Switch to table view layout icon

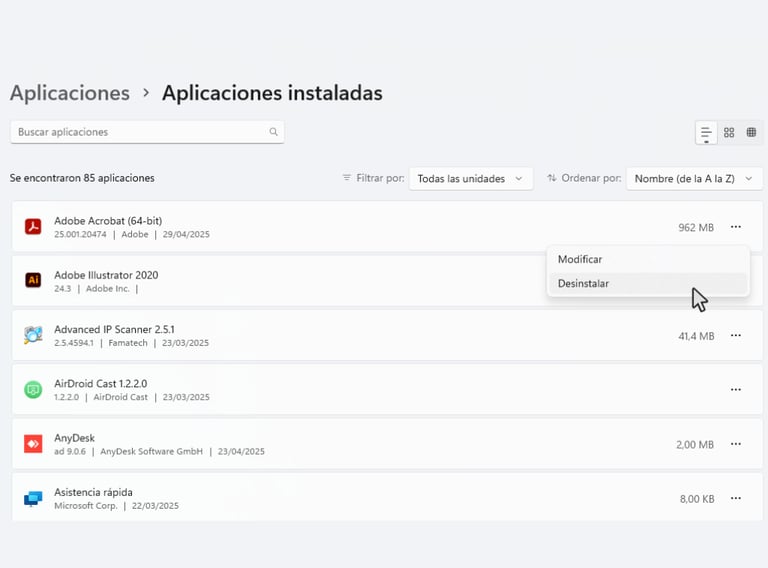(751, 132)
